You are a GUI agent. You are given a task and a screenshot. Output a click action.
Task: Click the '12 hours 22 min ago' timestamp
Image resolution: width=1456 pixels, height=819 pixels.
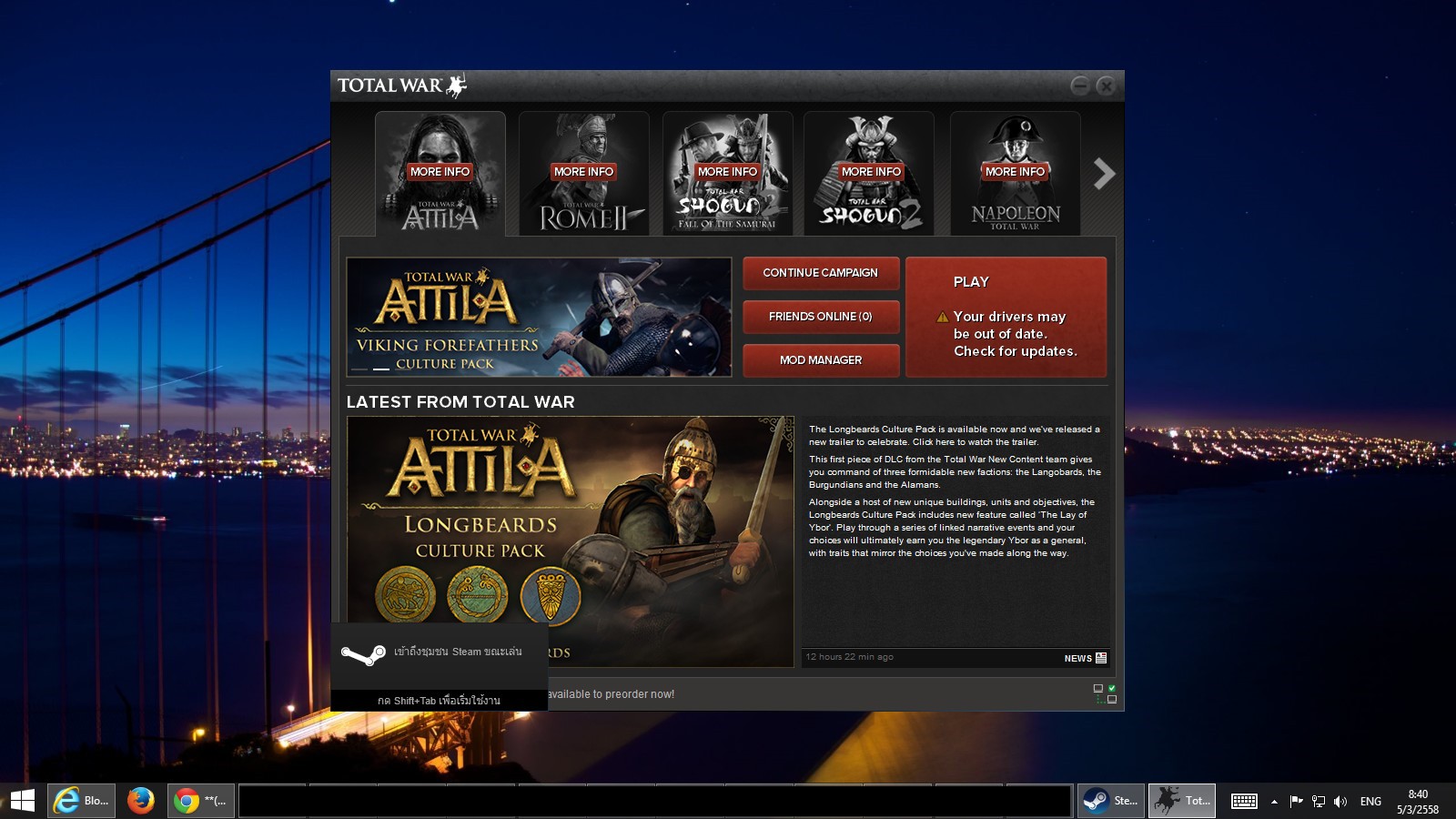[x=849, y=657]
